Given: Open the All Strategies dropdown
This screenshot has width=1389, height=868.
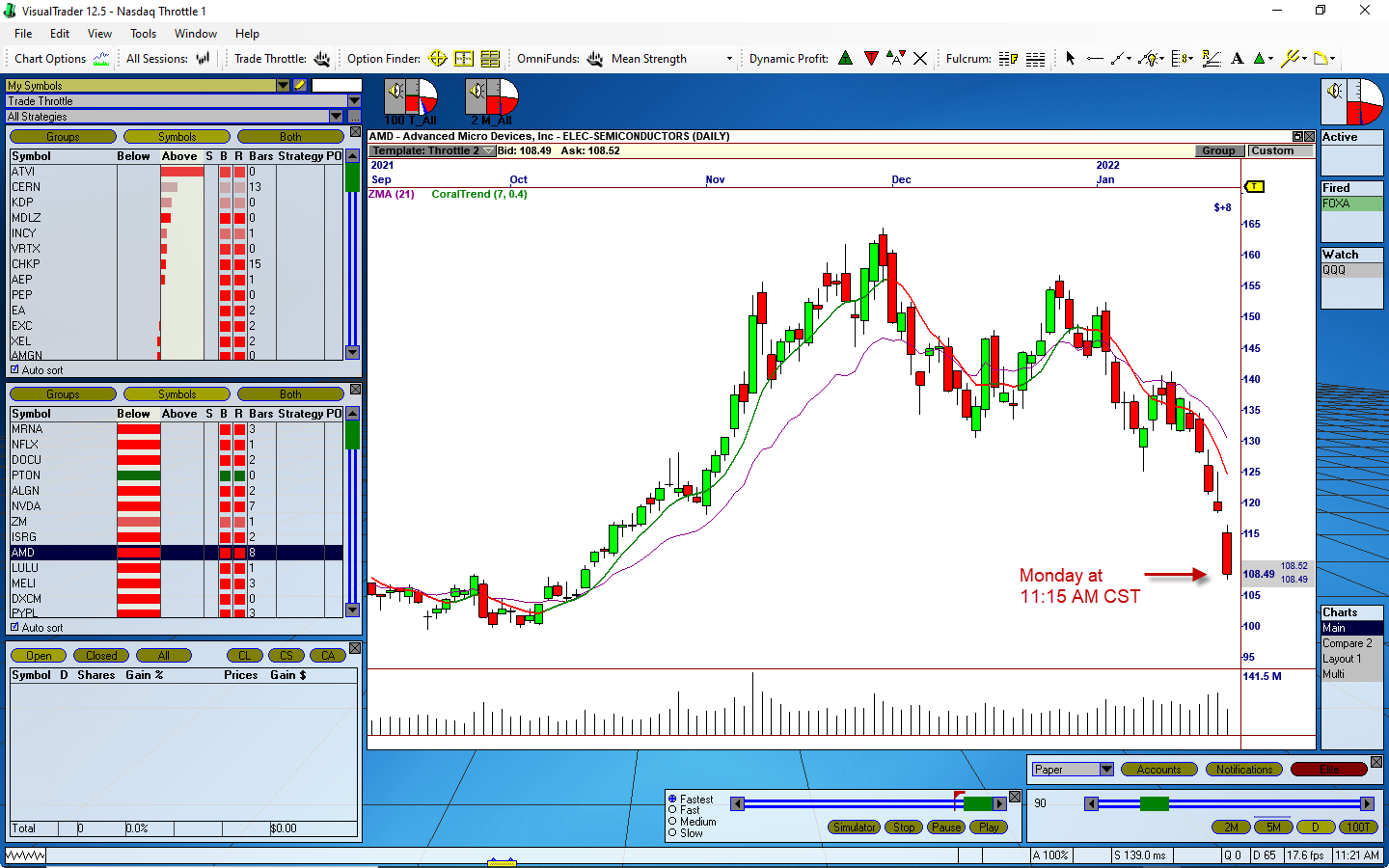Looking at the screenshot, I should tap(337, 116).
